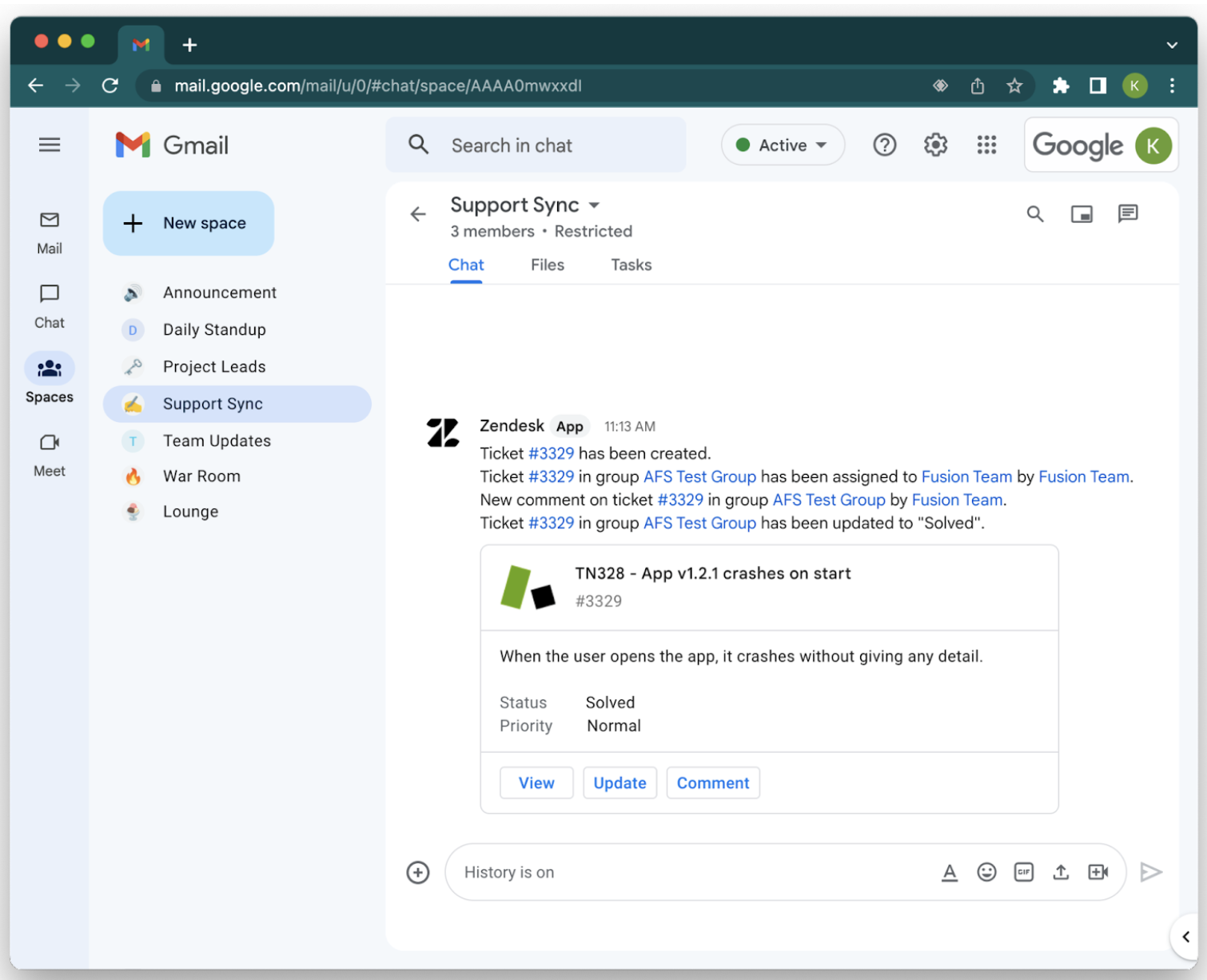1207x980 pixels.
Task: Open the browser tab search dropdown
Action: [1172, 45]
